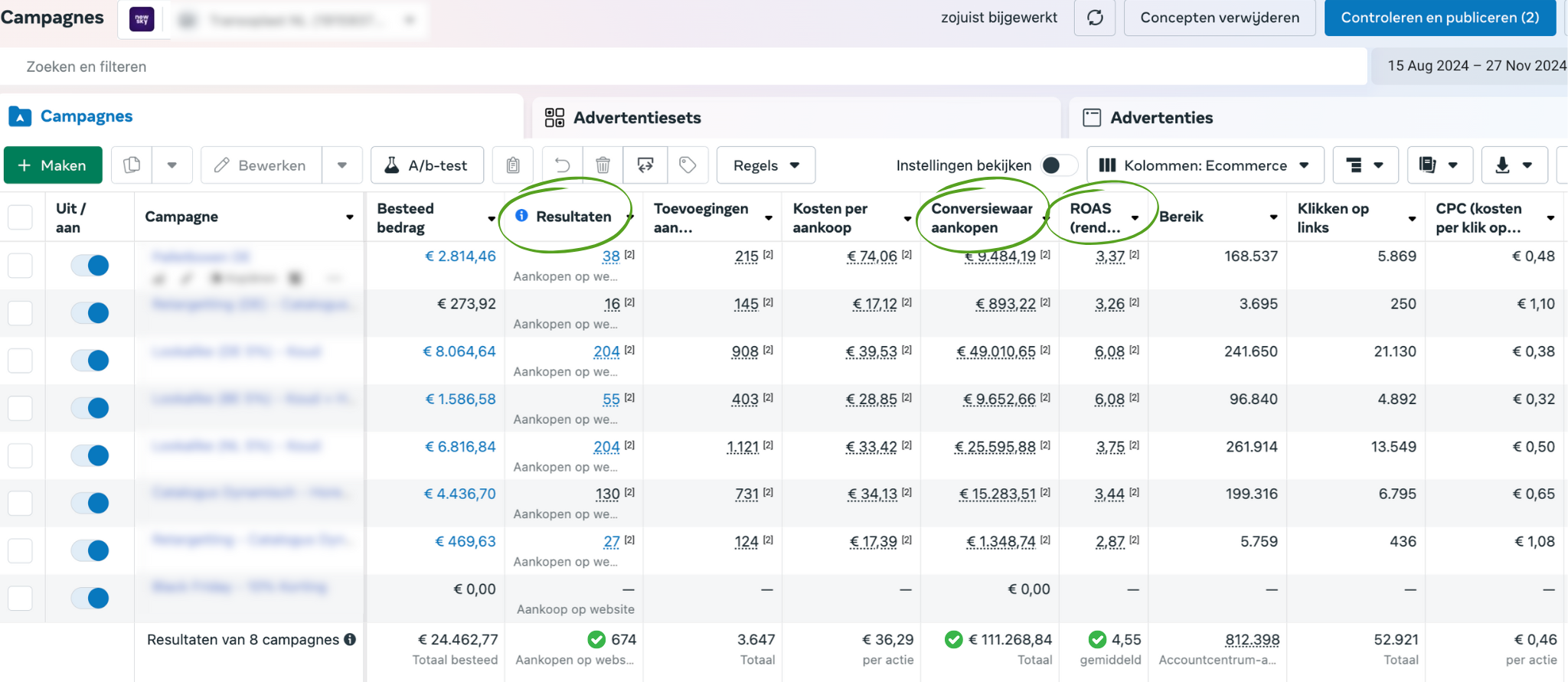
Task: Click the trash delete icon
Action: (603, 165)
